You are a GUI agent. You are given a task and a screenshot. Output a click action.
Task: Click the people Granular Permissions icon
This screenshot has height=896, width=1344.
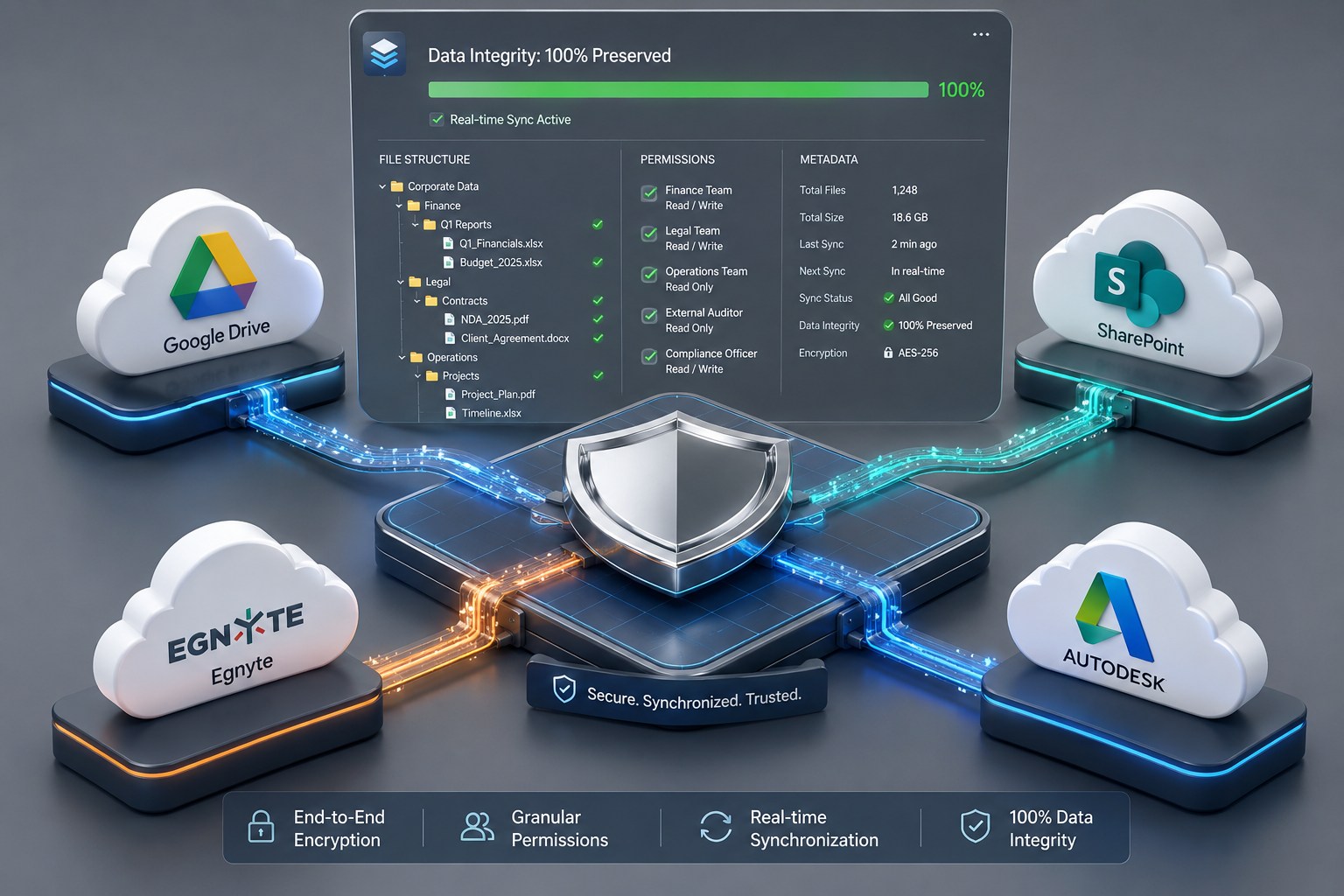click(x=477, y=827)
